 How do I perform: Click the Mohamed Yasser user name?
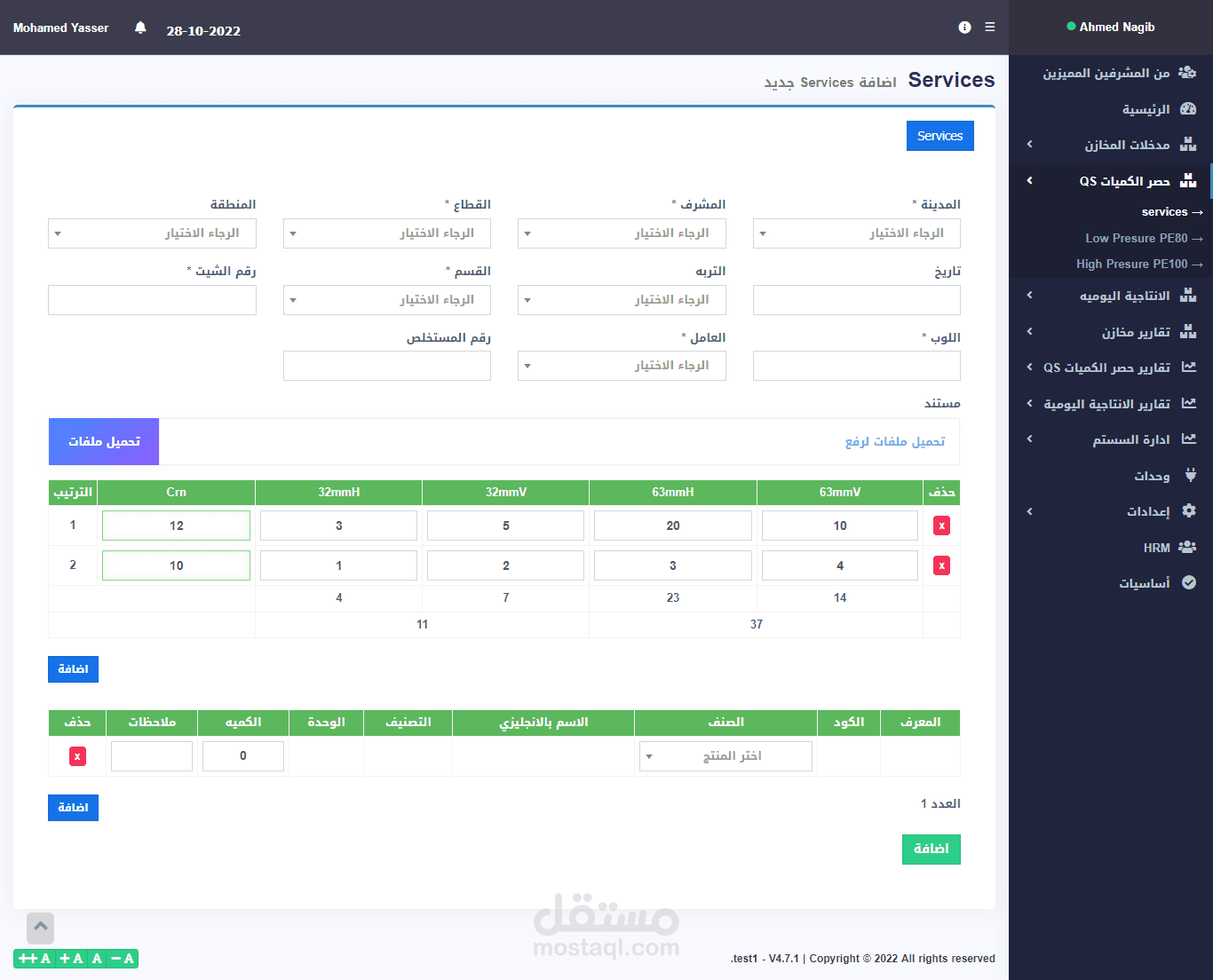(60, 28)
